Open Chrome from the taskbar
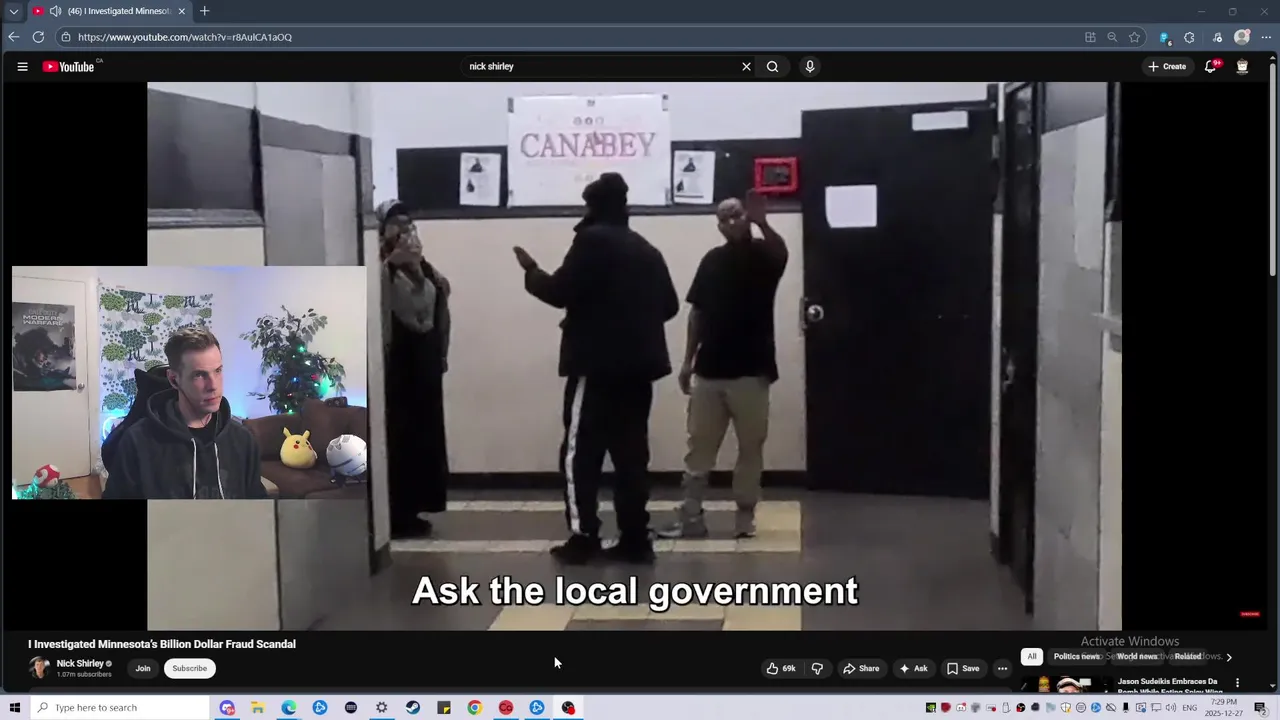1280x720 pixels. tap(474, 708)
